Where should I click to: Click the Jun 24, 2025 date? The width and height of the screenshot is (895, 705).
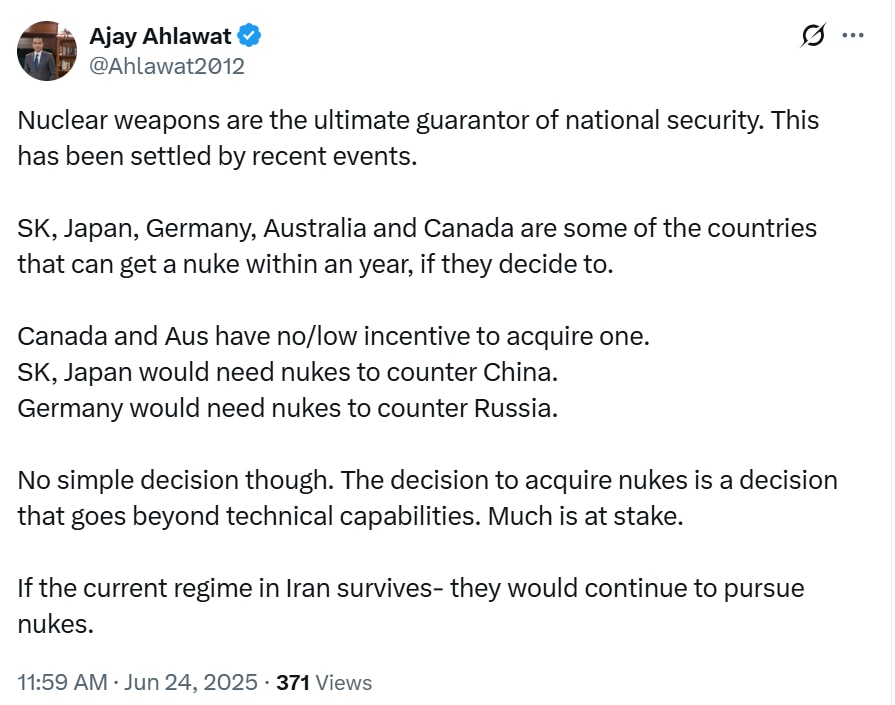coord(191,682)
